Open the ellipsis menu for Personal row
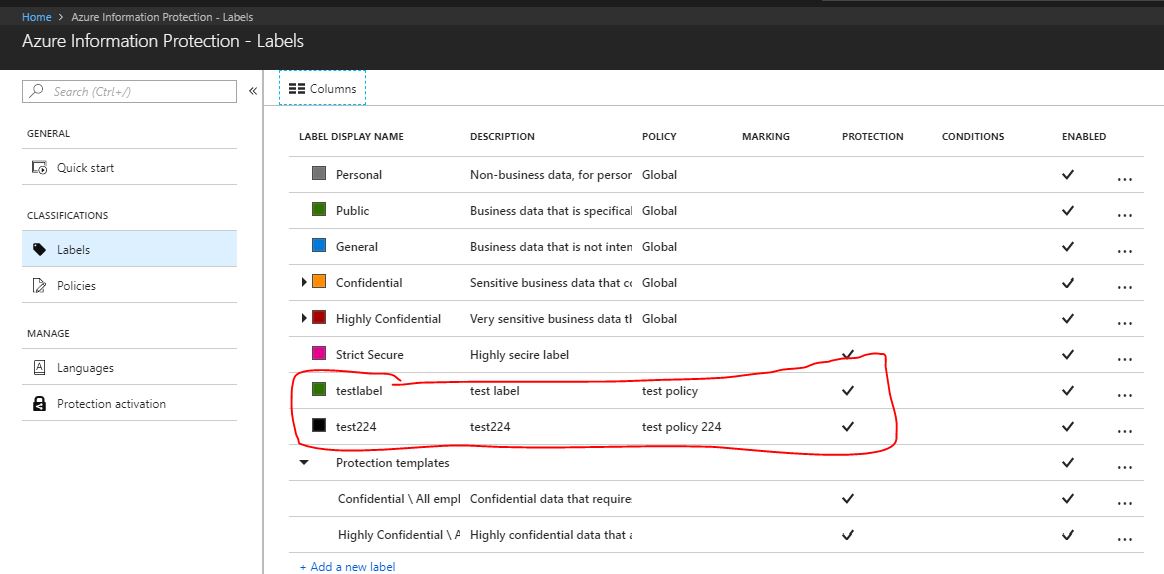1164x574 pixels. 1124,180
